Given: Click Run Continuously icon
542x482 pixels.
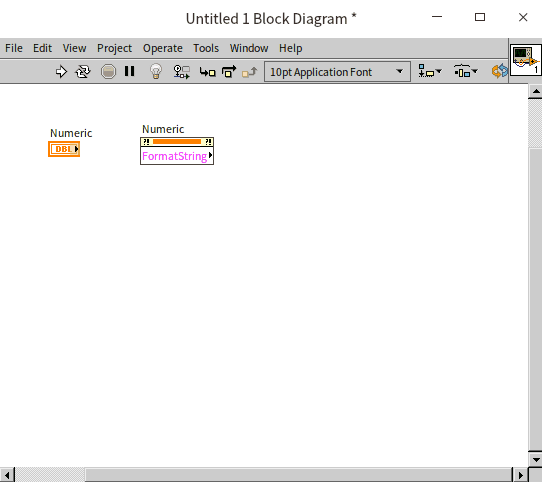Looking at the screenshot, I should [x=83, y=72].
